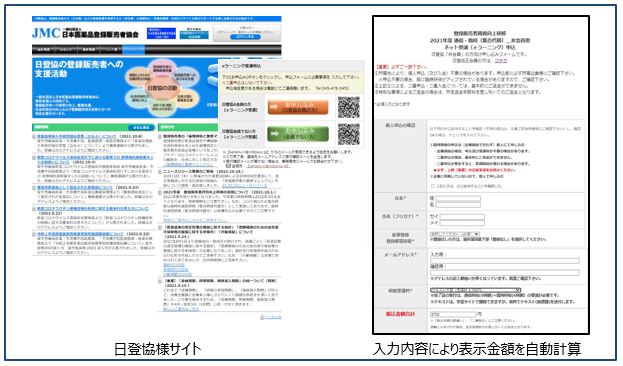Select the QR code beside the orange button
The height and width of the screenshot is (366, 623).
(x=348, y=107)
